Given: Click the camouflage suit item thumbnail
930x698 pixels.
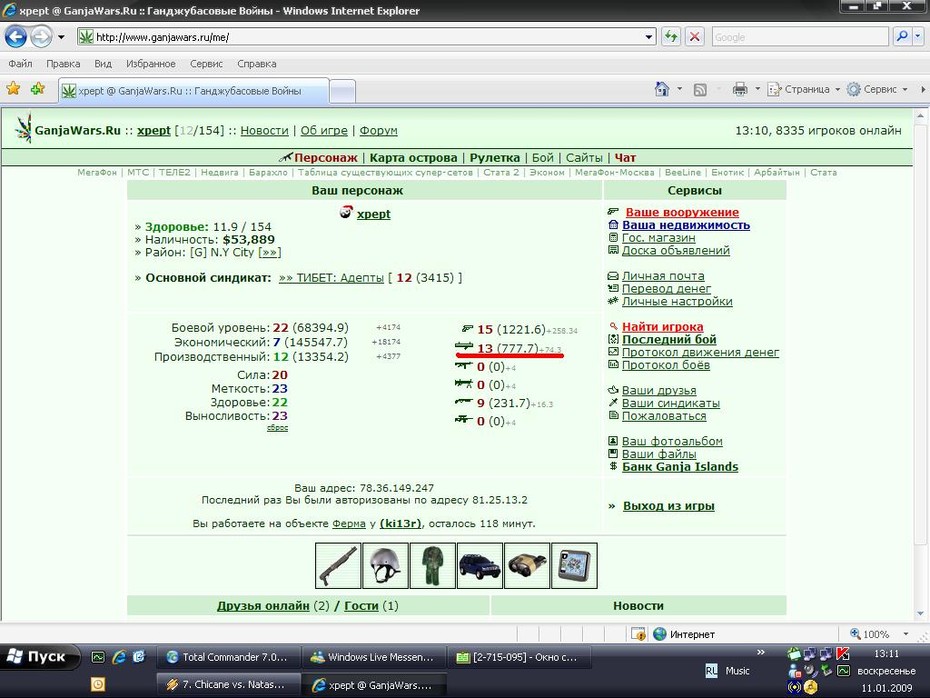Looking at the screenshot, I should (x=432, y=565).
